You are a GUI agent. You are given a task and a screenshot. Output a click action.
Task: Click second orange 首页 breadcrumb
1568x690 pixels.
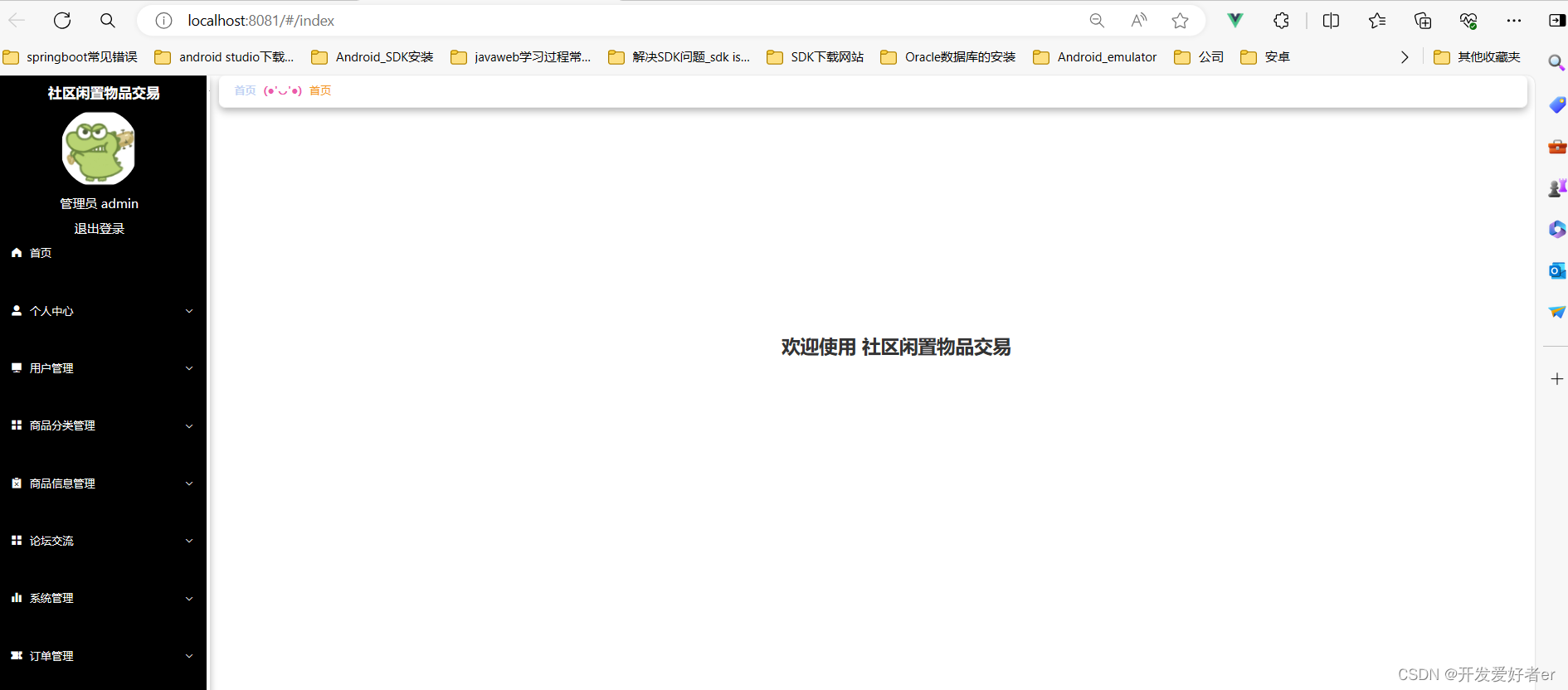click(x=320, y=90)
